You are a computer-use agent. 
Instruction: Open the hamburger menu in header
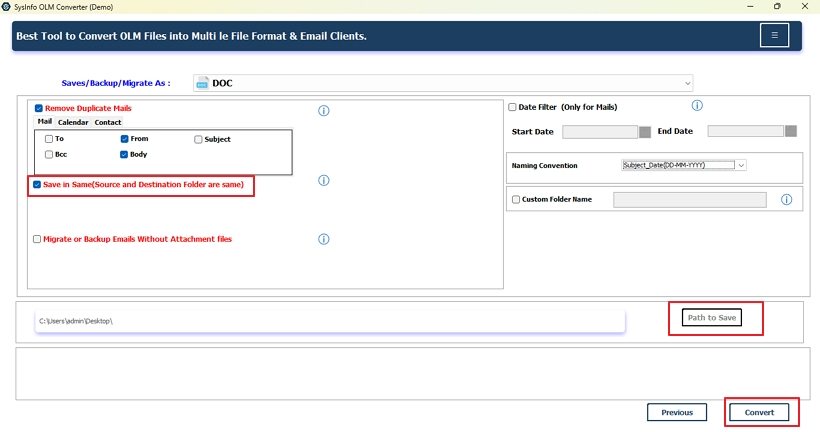(774, 35)
